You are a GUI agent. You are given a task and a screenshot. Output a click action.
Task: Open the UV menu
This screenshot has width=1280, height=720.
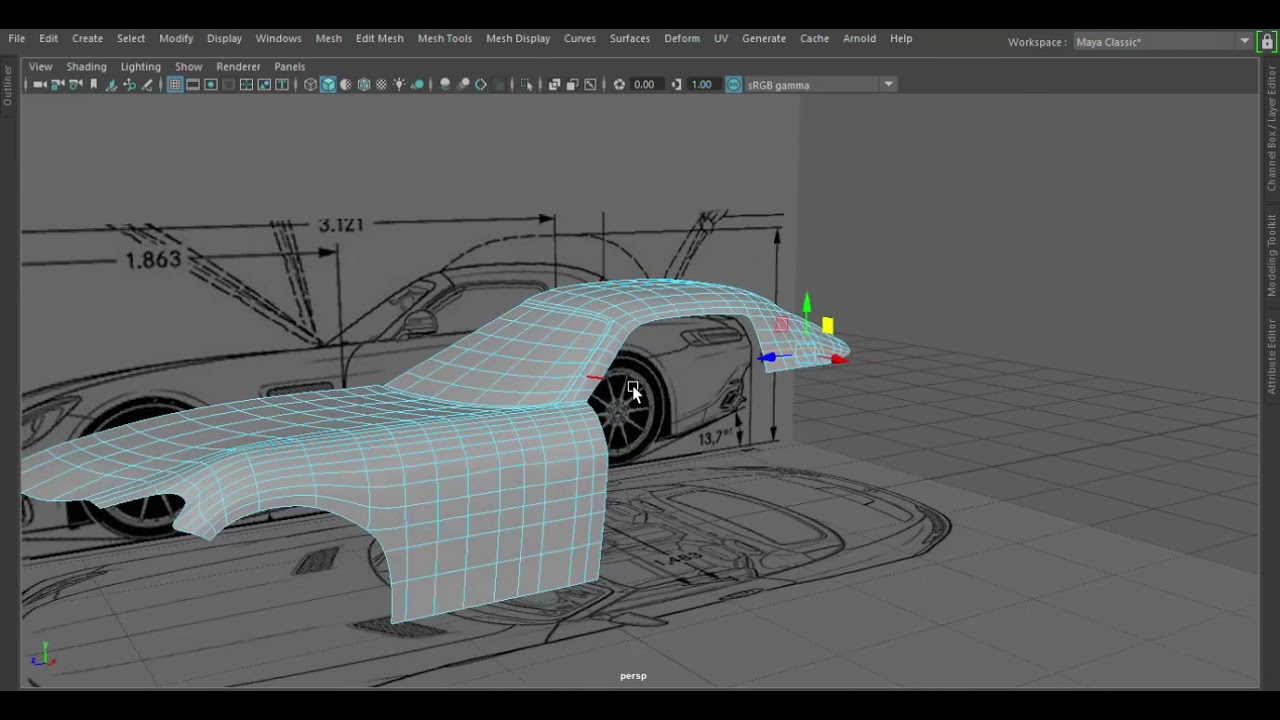click(720, 38)
